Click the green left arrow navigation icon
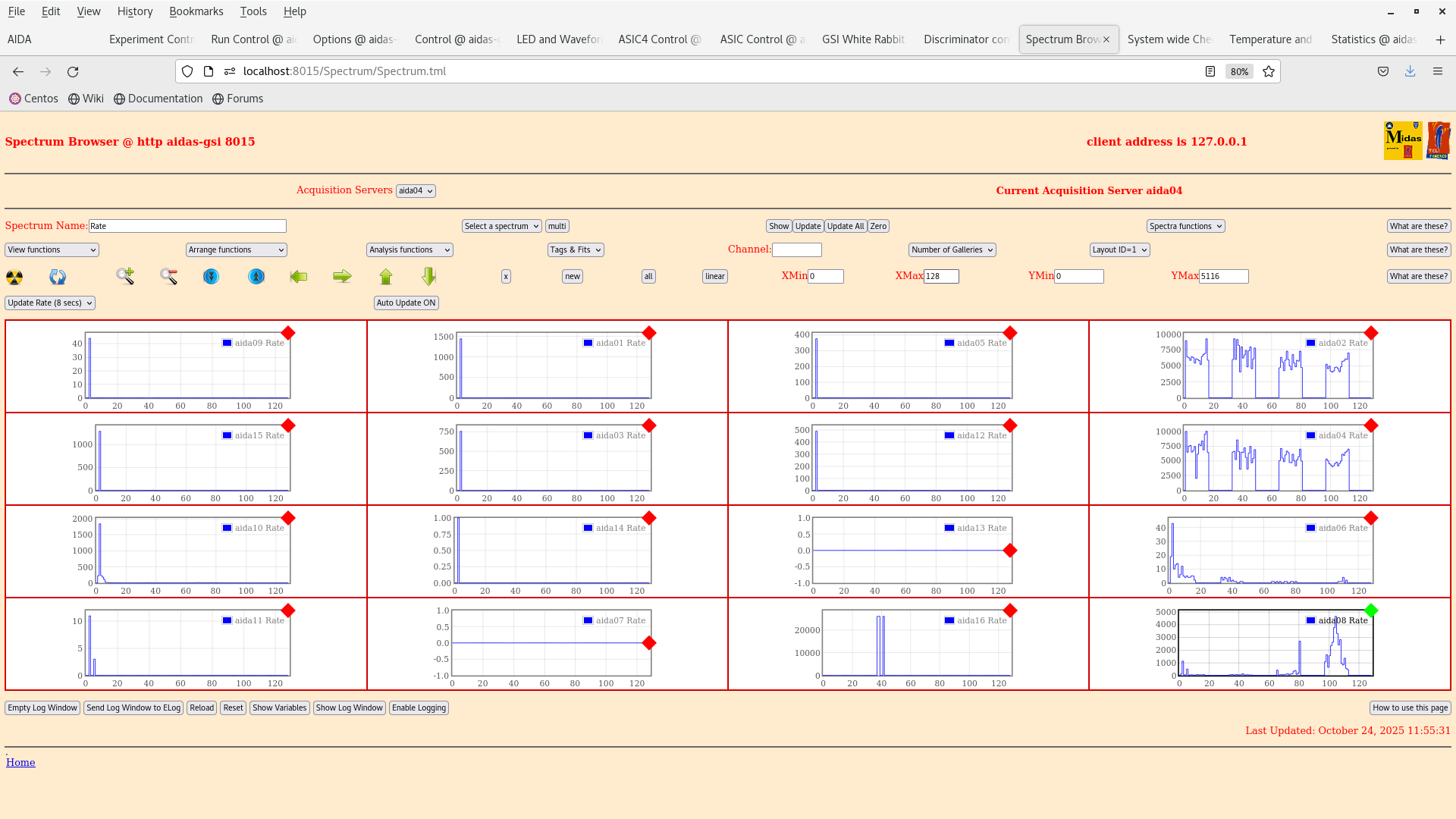The width and height of the screenshot is (1456, 819). pyautogui.click(x=299, y=278)
